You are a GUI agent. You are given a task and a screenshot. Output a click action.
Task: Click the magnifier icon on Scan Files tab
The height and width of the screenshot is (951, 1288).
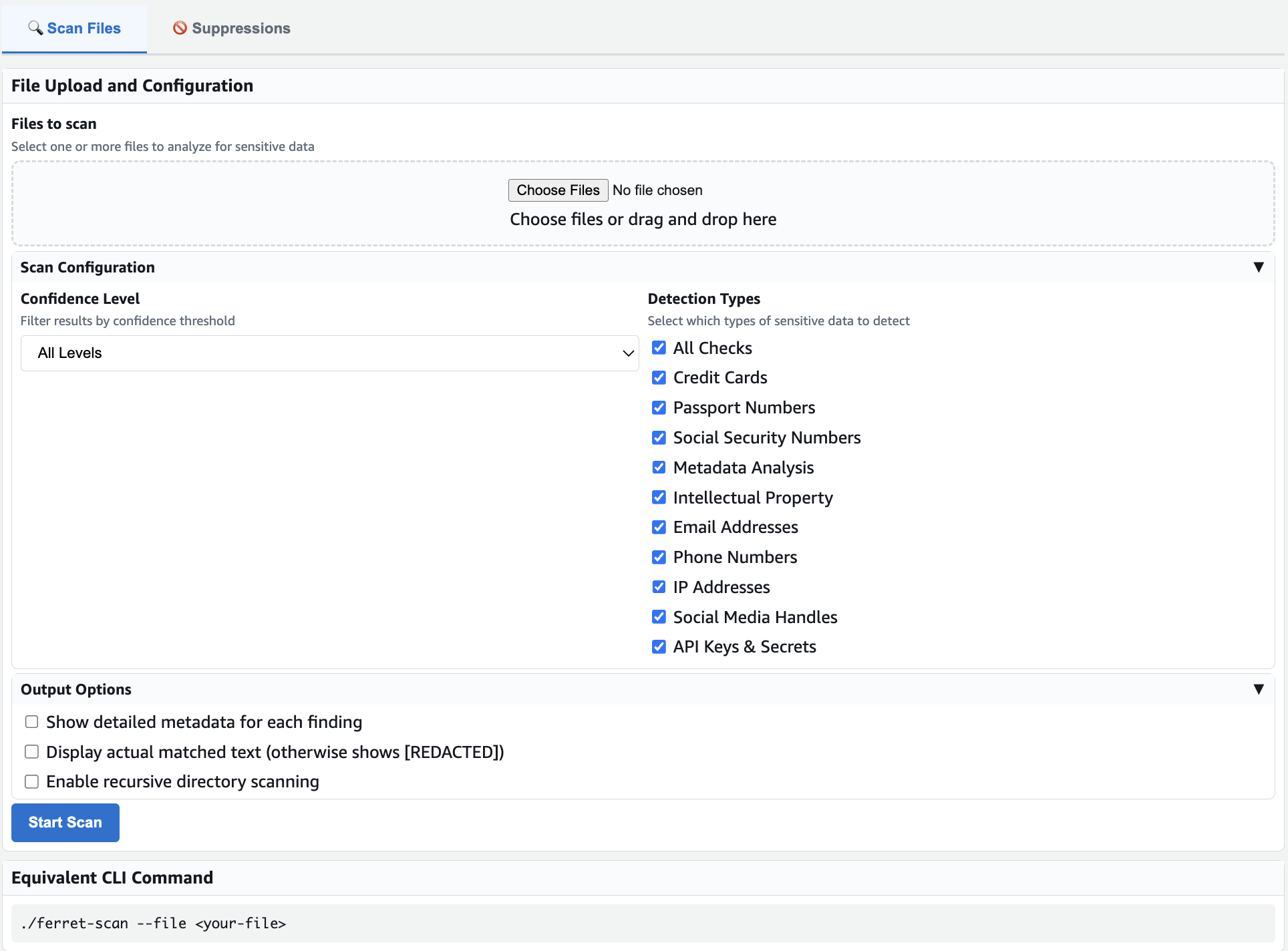click(x=35, y=28)
